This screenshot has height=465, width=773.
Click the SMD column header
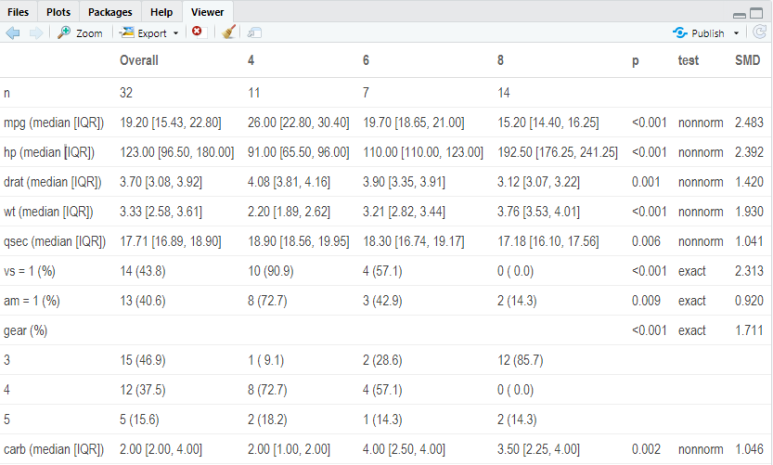(747, 60)
